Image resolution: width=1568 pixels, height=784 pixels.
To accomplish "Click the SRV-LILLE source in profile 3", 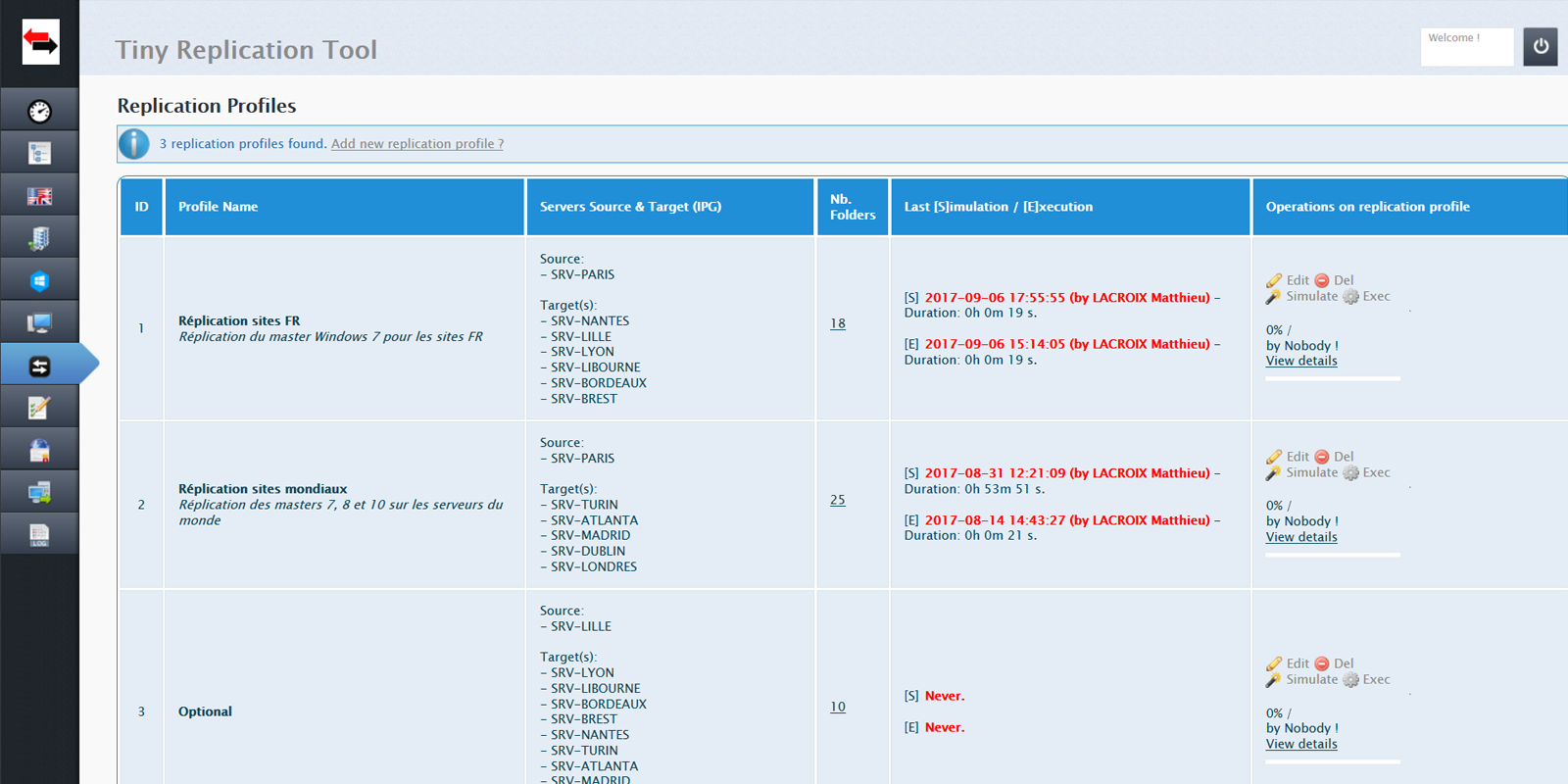I will tap(581, 626).
